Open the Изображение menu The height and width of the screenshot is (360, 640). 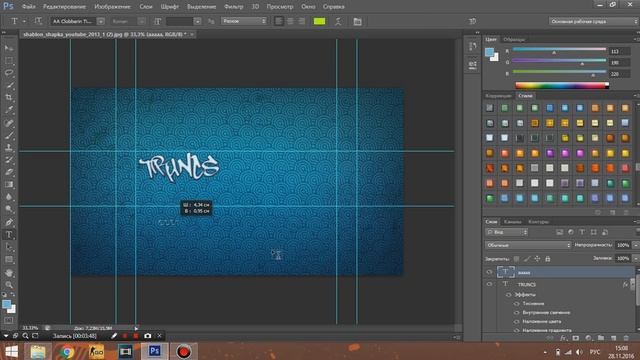coord(112,7)
